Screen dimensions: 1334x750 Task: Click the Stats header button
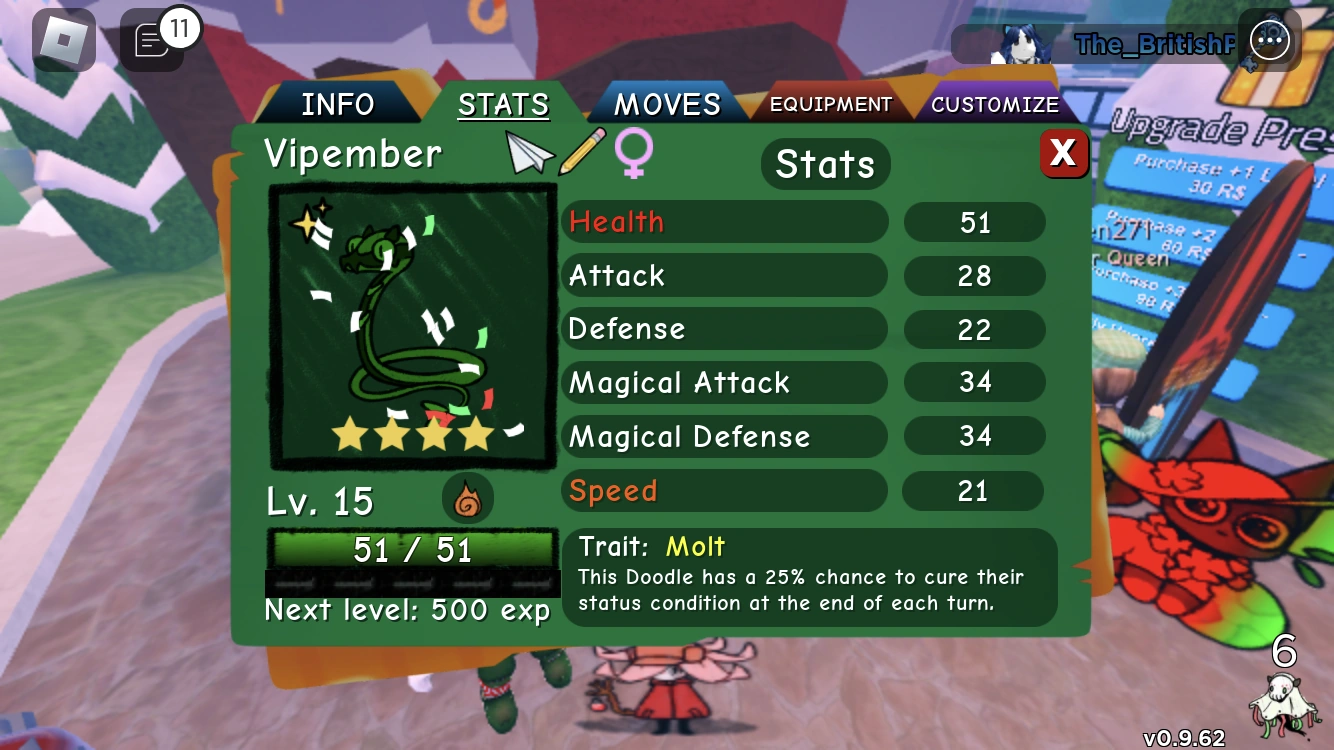point(825,164)
